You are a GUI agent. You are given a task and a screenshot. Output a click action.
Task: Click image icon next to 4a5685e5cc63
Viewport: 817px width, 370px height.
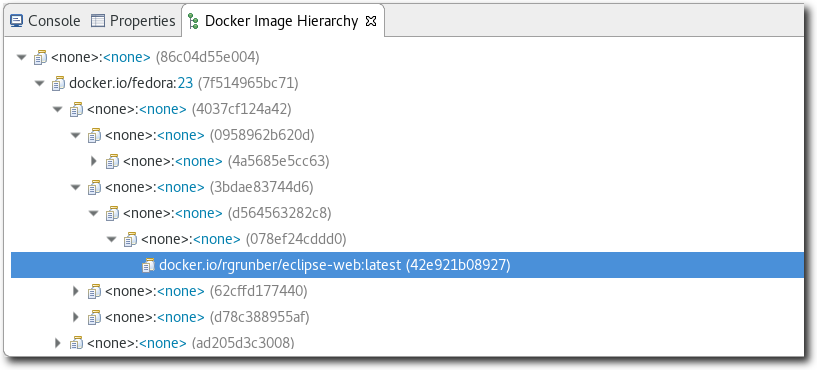tap(113, 162)
